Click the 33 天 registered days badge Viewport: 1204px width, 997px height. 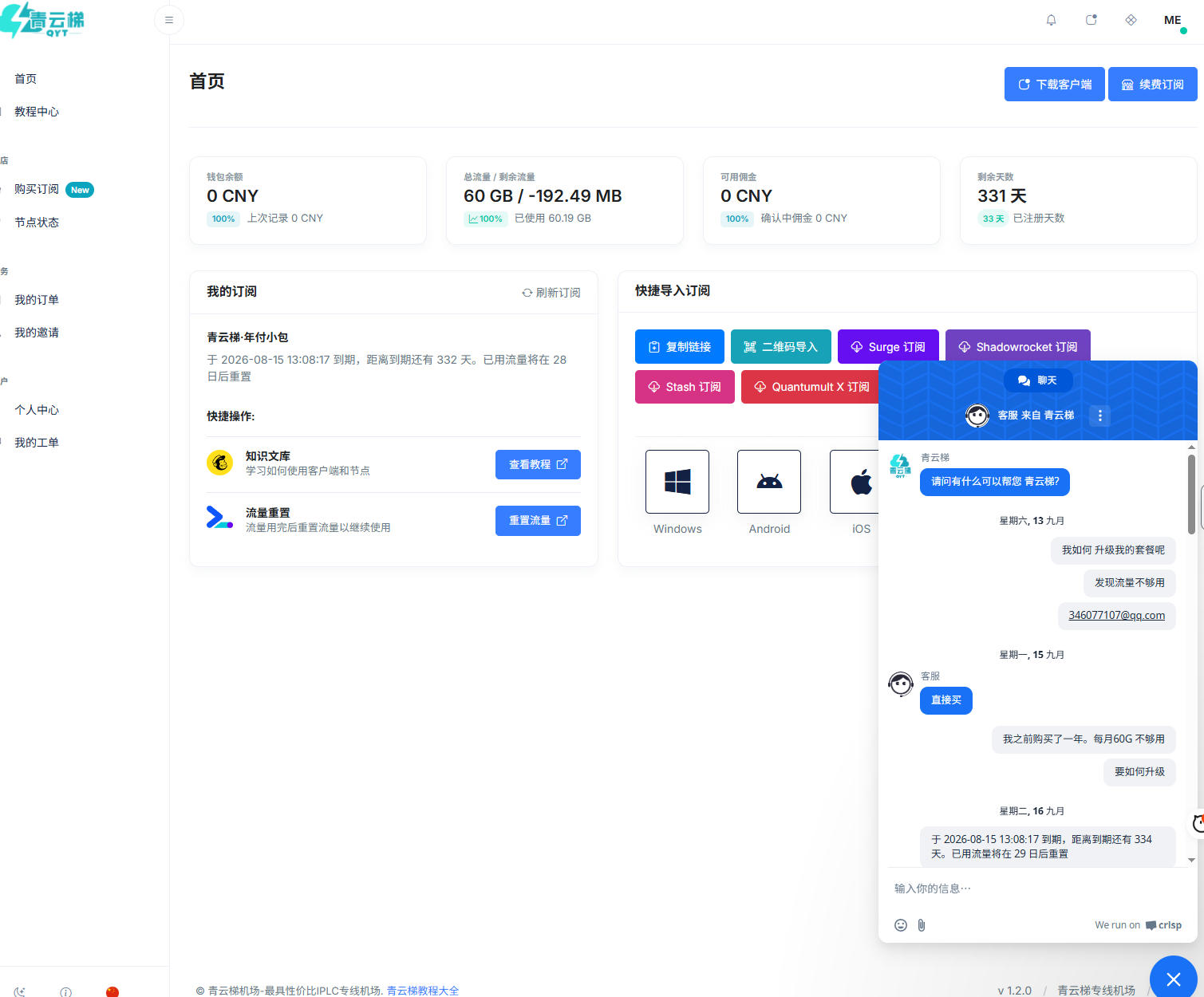click(993, 219)
